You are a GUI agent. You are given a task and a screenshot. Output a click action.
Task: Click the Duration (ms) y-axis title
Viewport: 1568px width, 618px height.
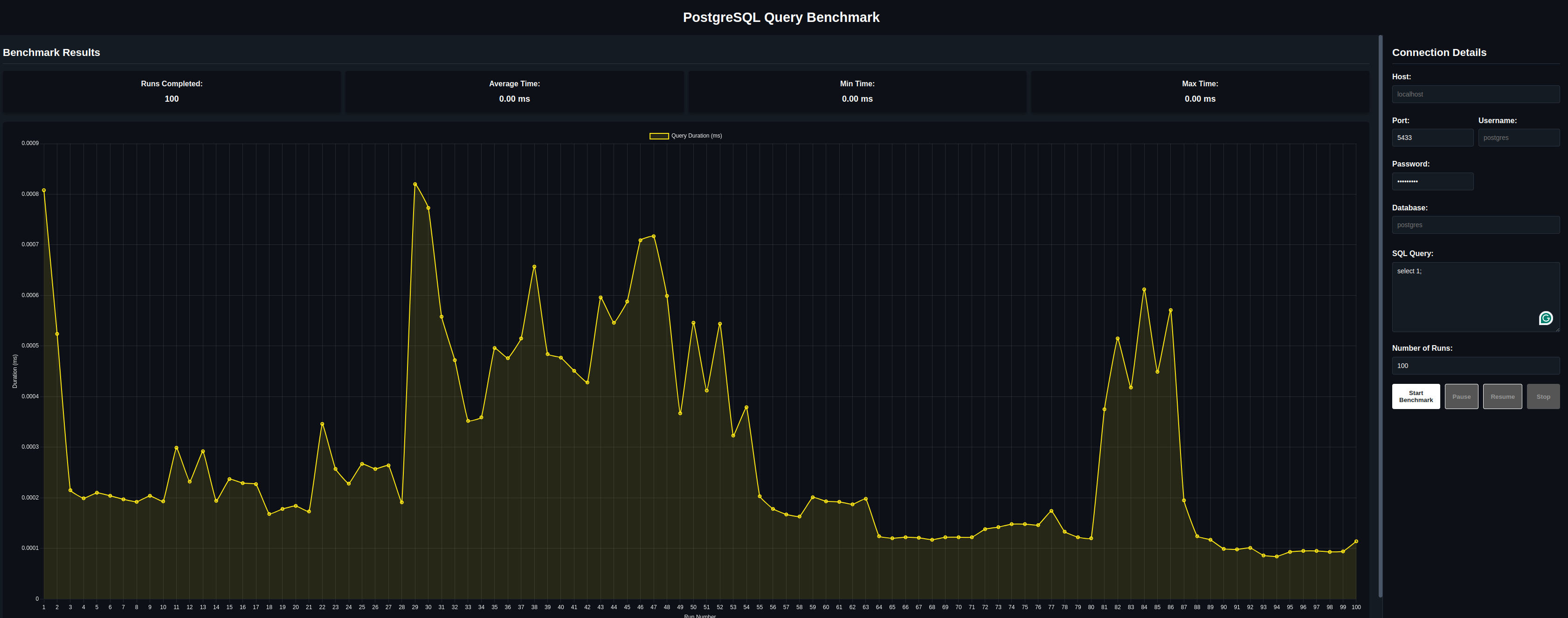pyautogui.click(x=14, y=371)
